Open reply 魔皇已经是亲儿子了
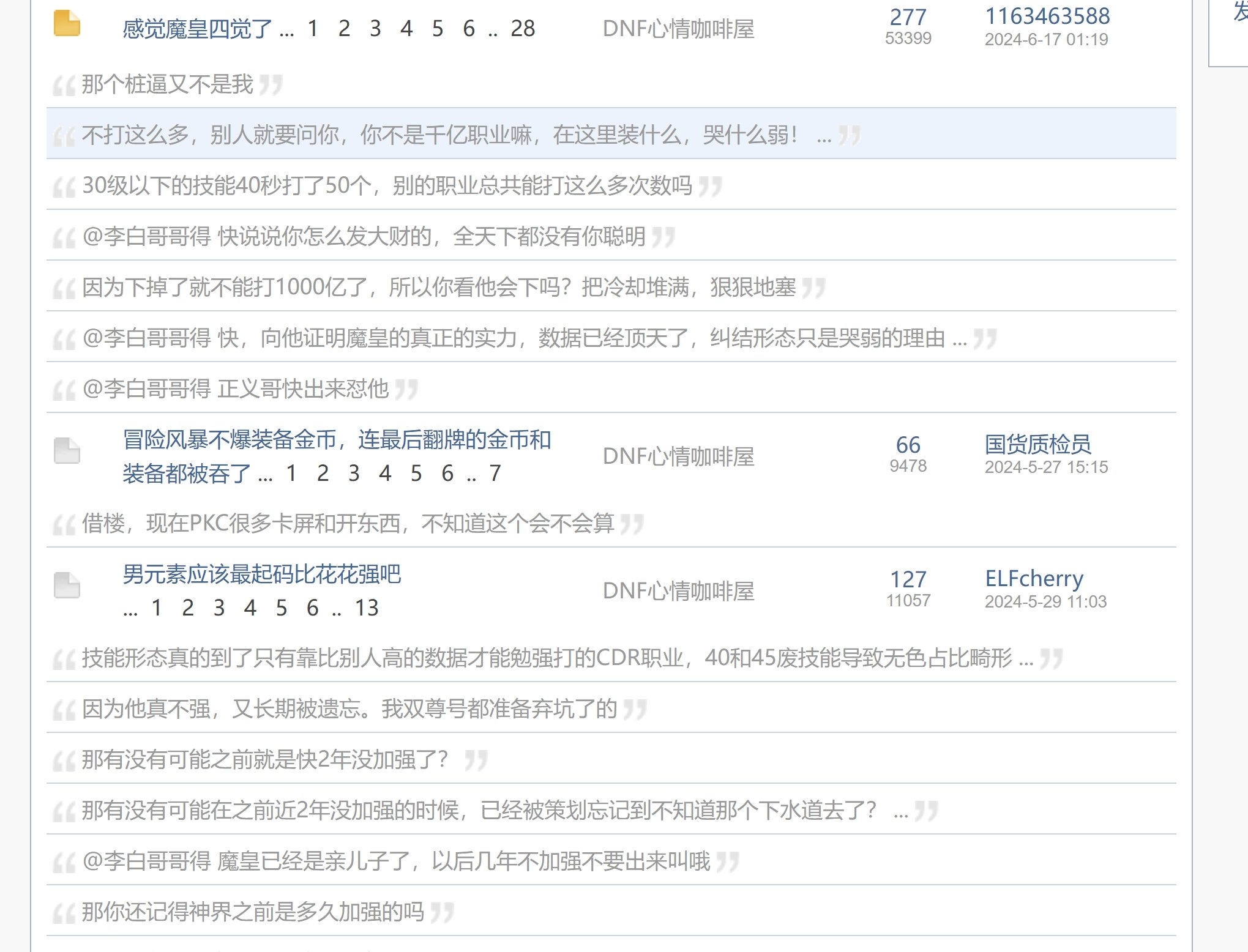Screen dimensions: 1248x952 [396, 861]
